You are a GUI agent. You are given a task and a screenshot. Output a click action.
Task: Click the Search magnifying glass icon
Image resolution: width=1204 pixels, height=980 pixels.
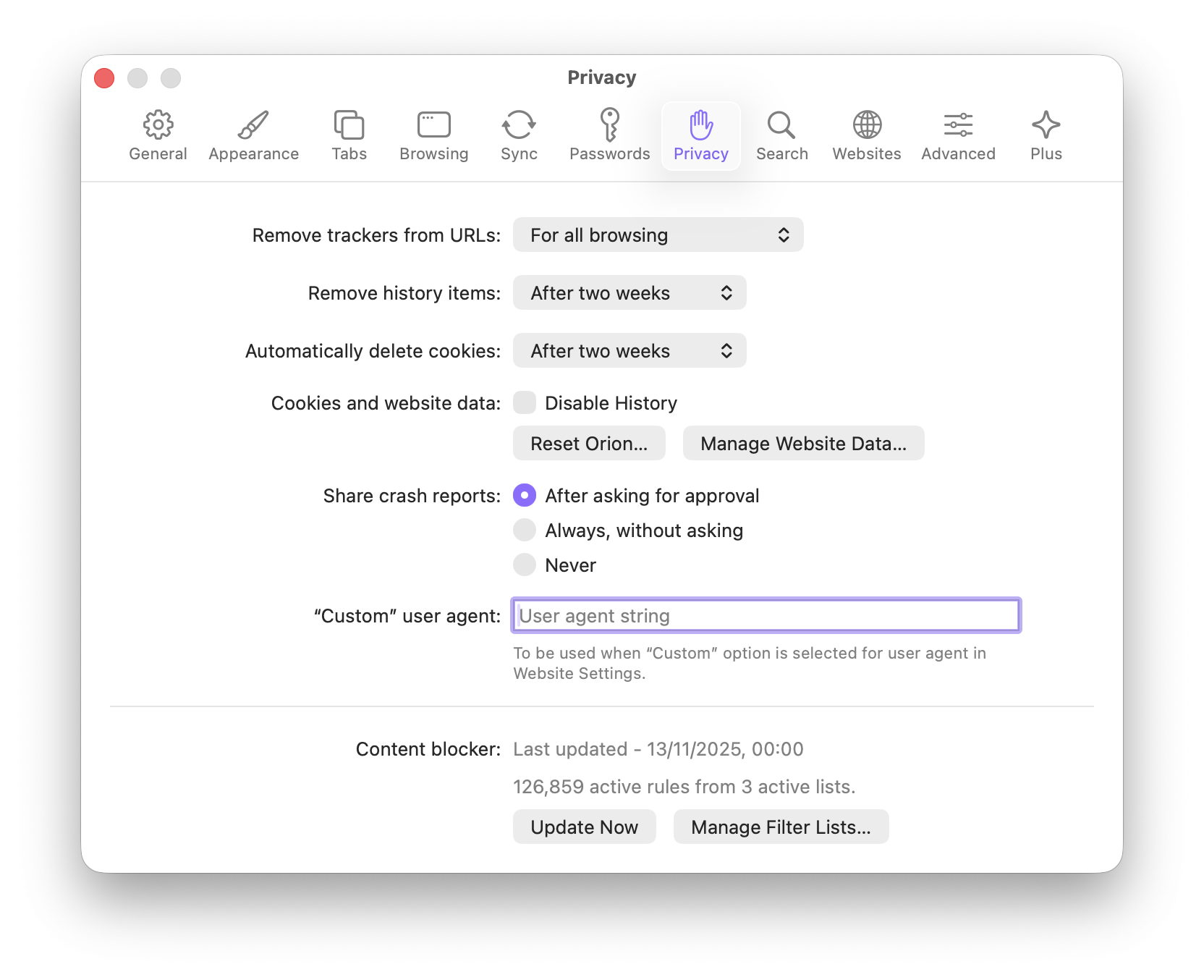781,125
